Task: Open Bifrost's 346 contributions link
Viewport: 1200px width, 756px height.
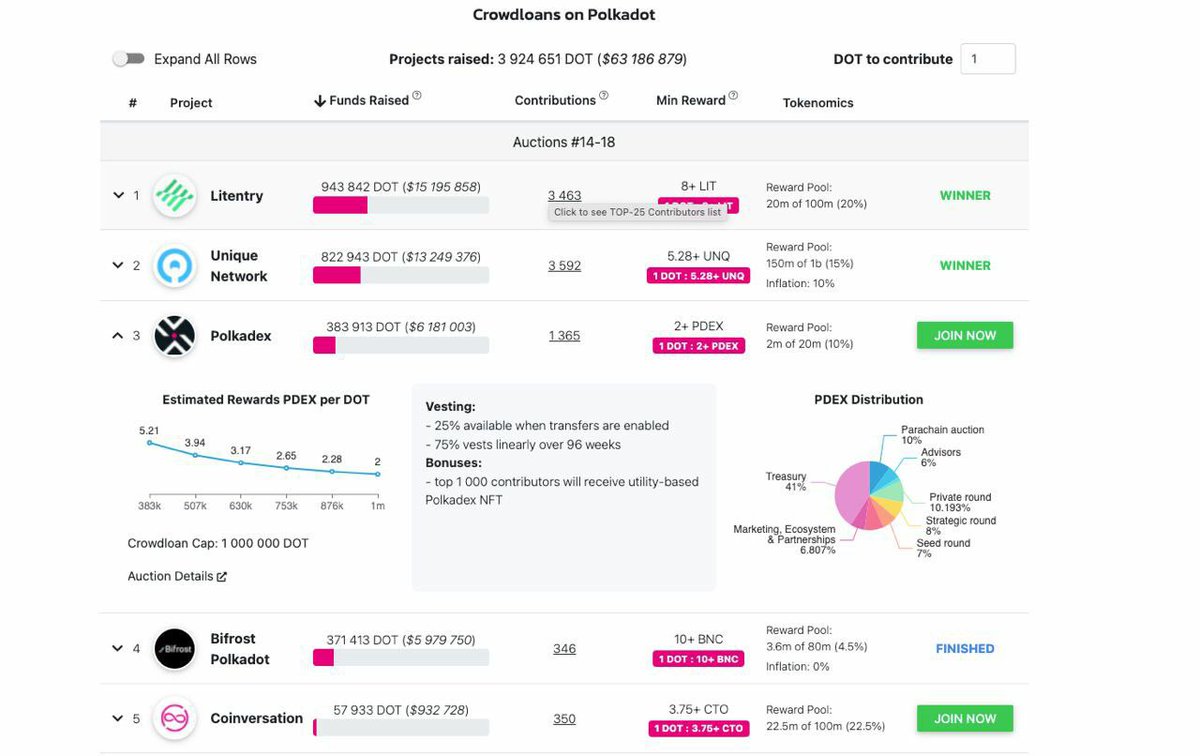Action: point(564,648)
